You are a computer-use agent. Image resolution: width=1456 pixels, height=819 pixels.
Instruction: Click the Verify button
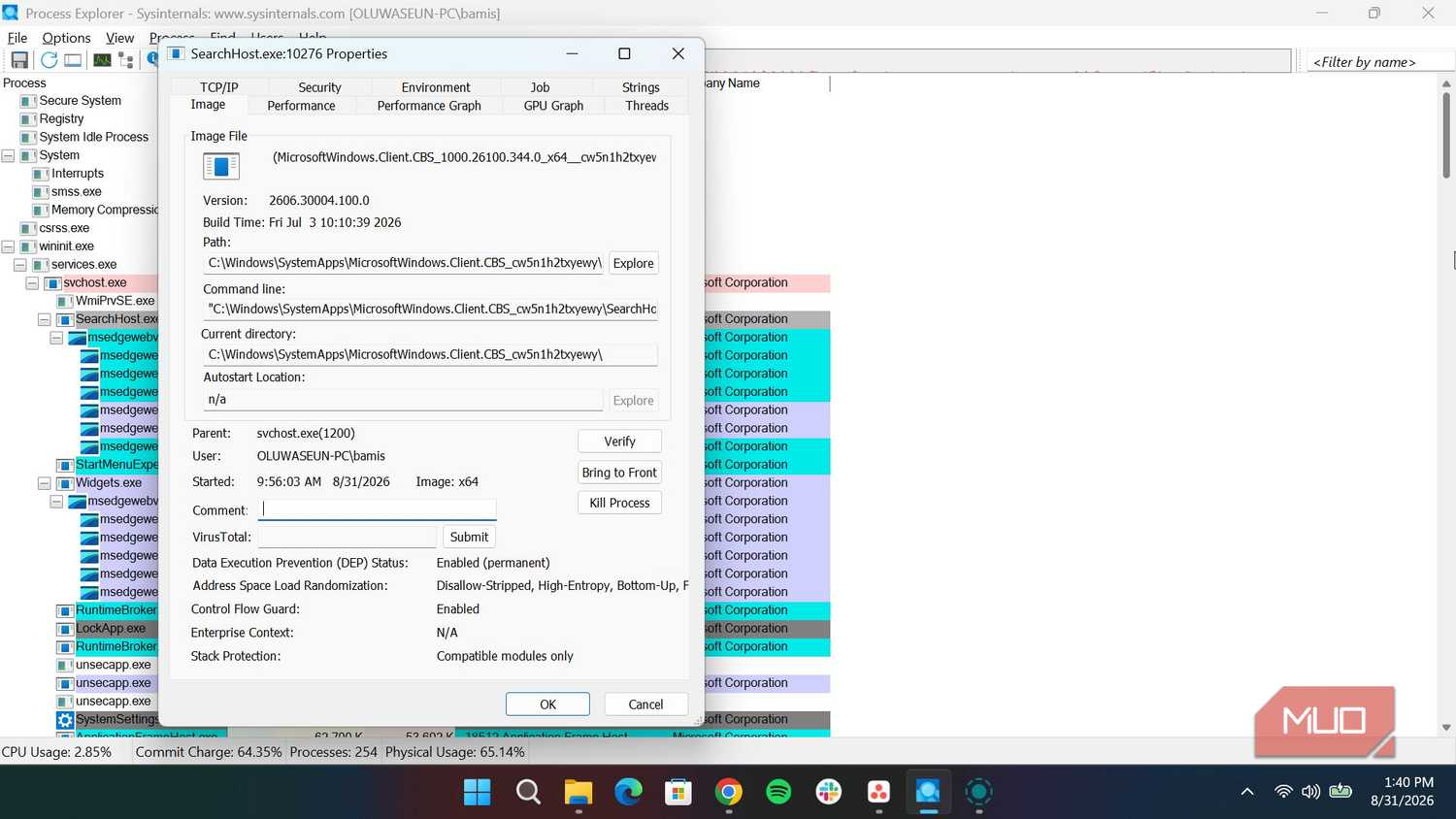(x=619, y=442)
